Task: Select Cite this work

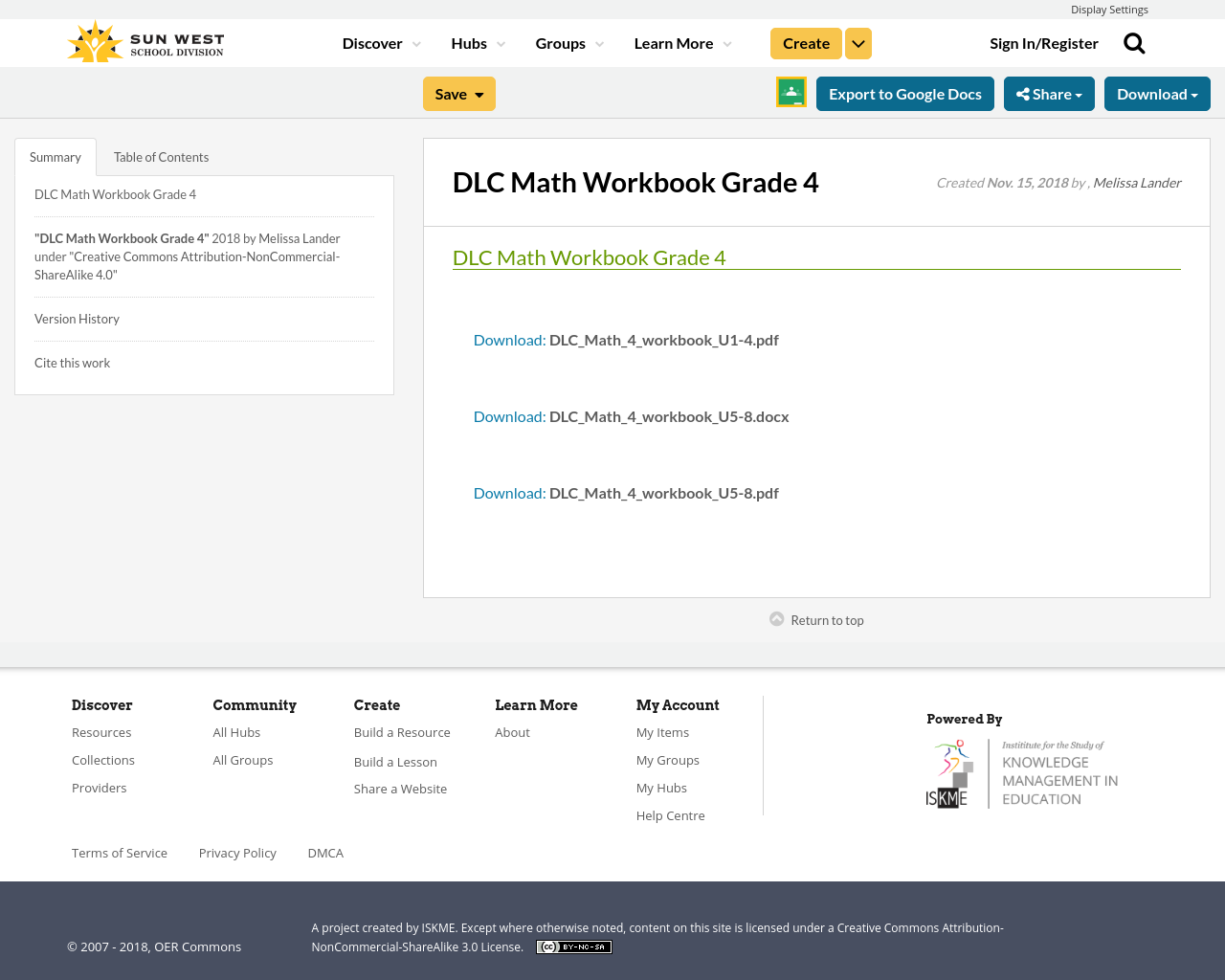Action: [x=72, y=362]
